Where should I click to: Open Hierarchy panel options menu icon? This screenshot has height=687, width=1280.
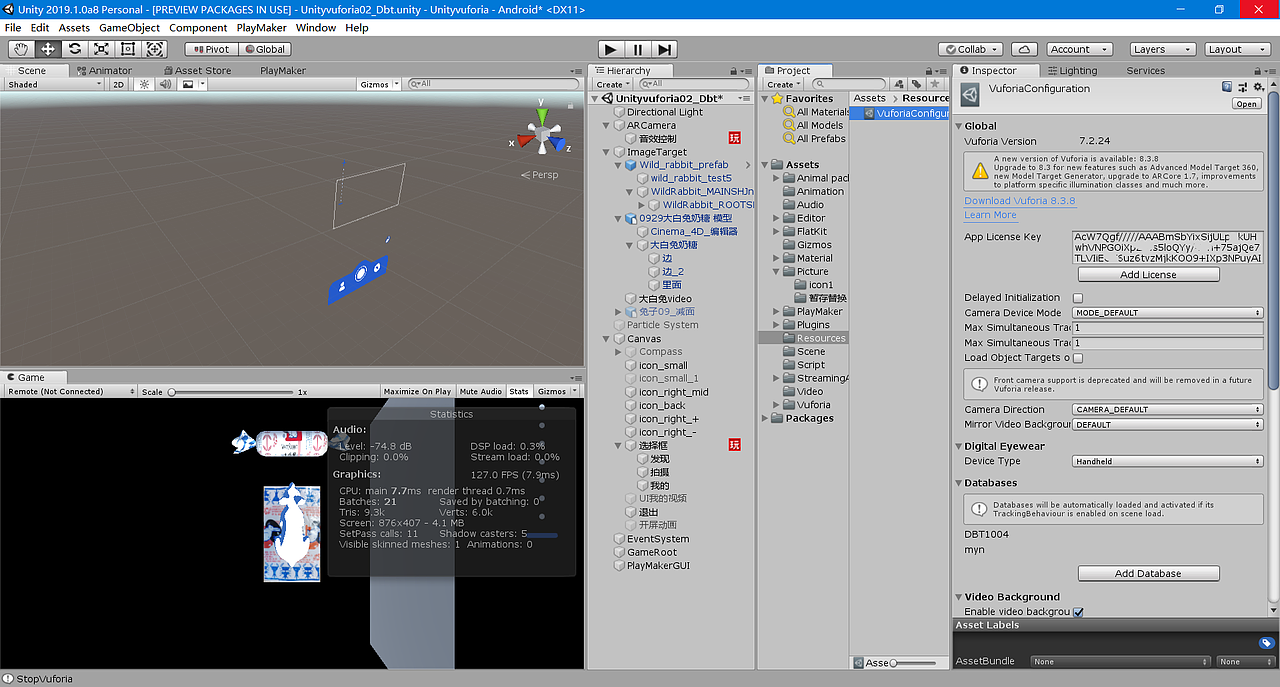746,71
